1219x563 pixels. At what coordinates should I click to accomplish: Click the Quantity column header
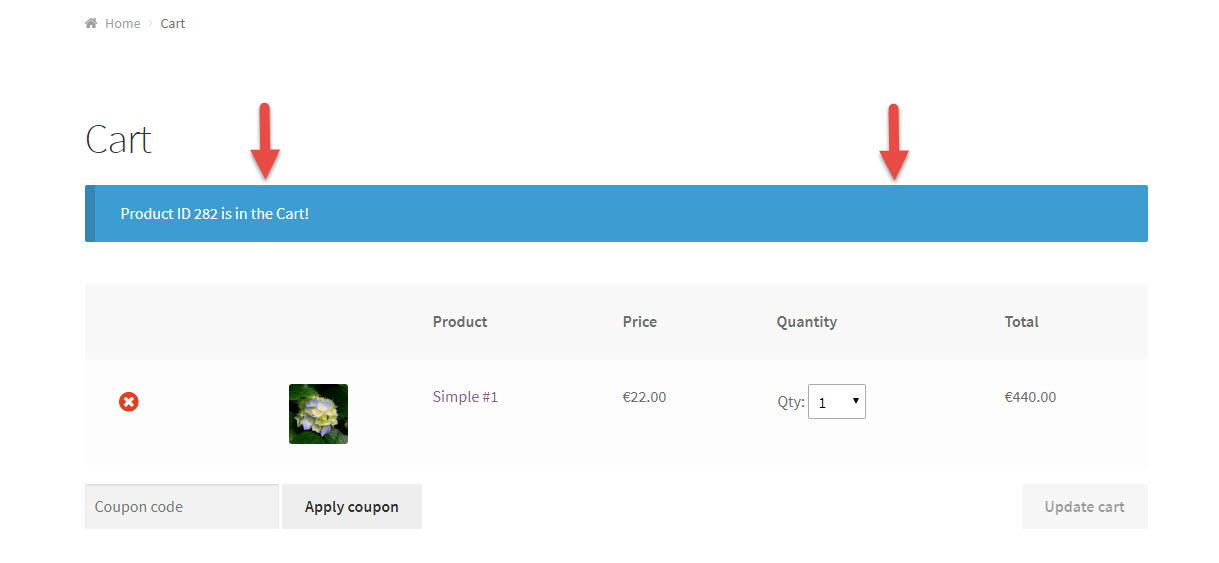[806, 322]
